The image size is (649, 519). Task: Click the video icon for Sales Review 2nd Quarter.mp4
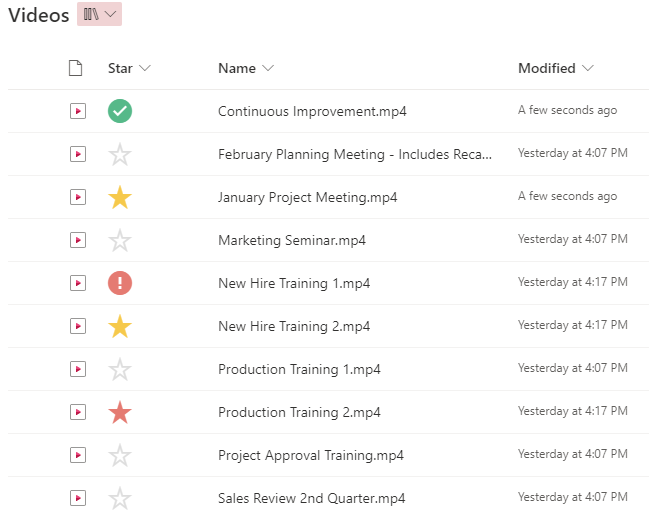78,498
